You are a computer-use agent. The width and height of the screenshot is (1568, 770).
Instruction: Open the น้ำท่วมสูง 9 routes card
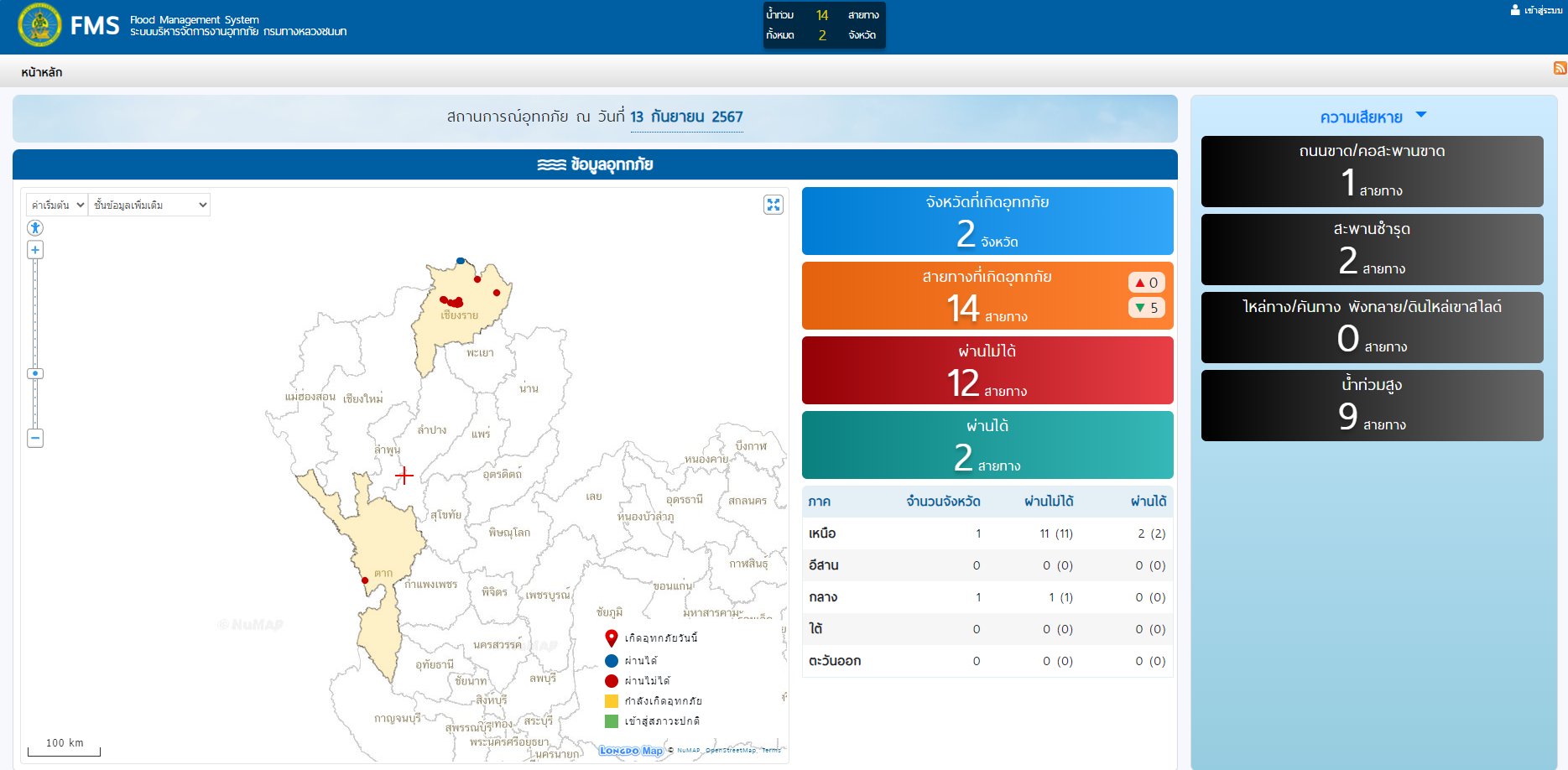[1373, 405]
